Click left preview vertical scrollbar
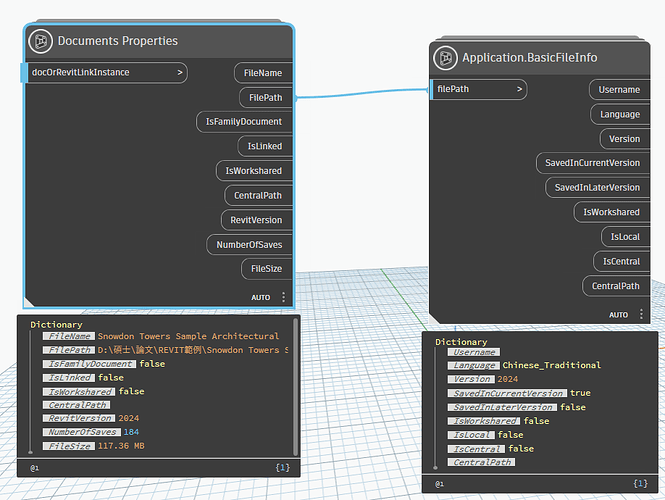 295,387
